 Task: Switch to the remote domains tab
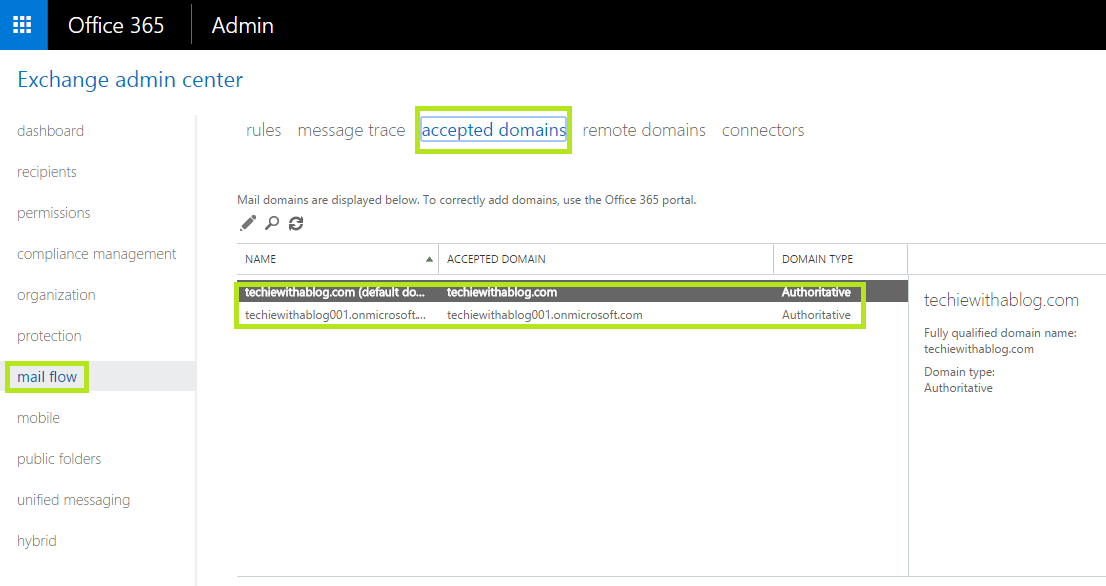click(644, 130)
